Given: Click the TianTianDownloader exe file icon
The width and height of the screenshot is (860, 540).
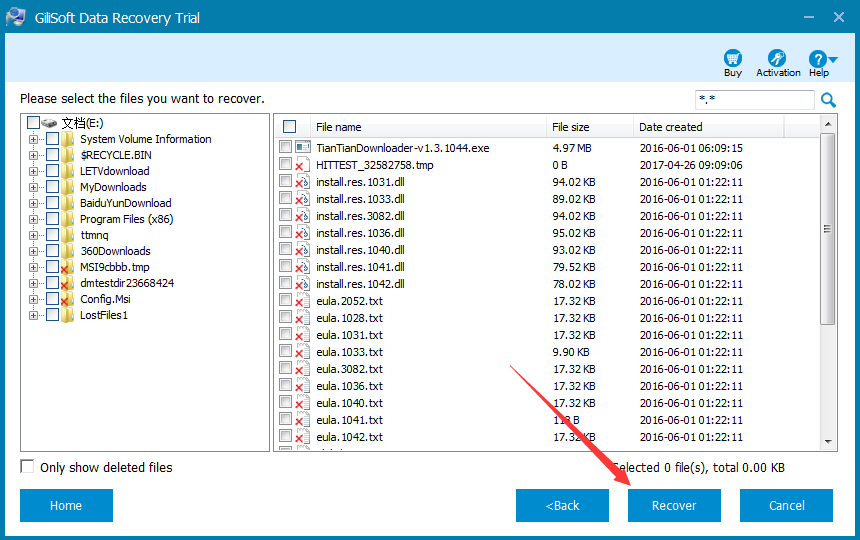Looking at the screenshot, I should (x=303, y=148).
